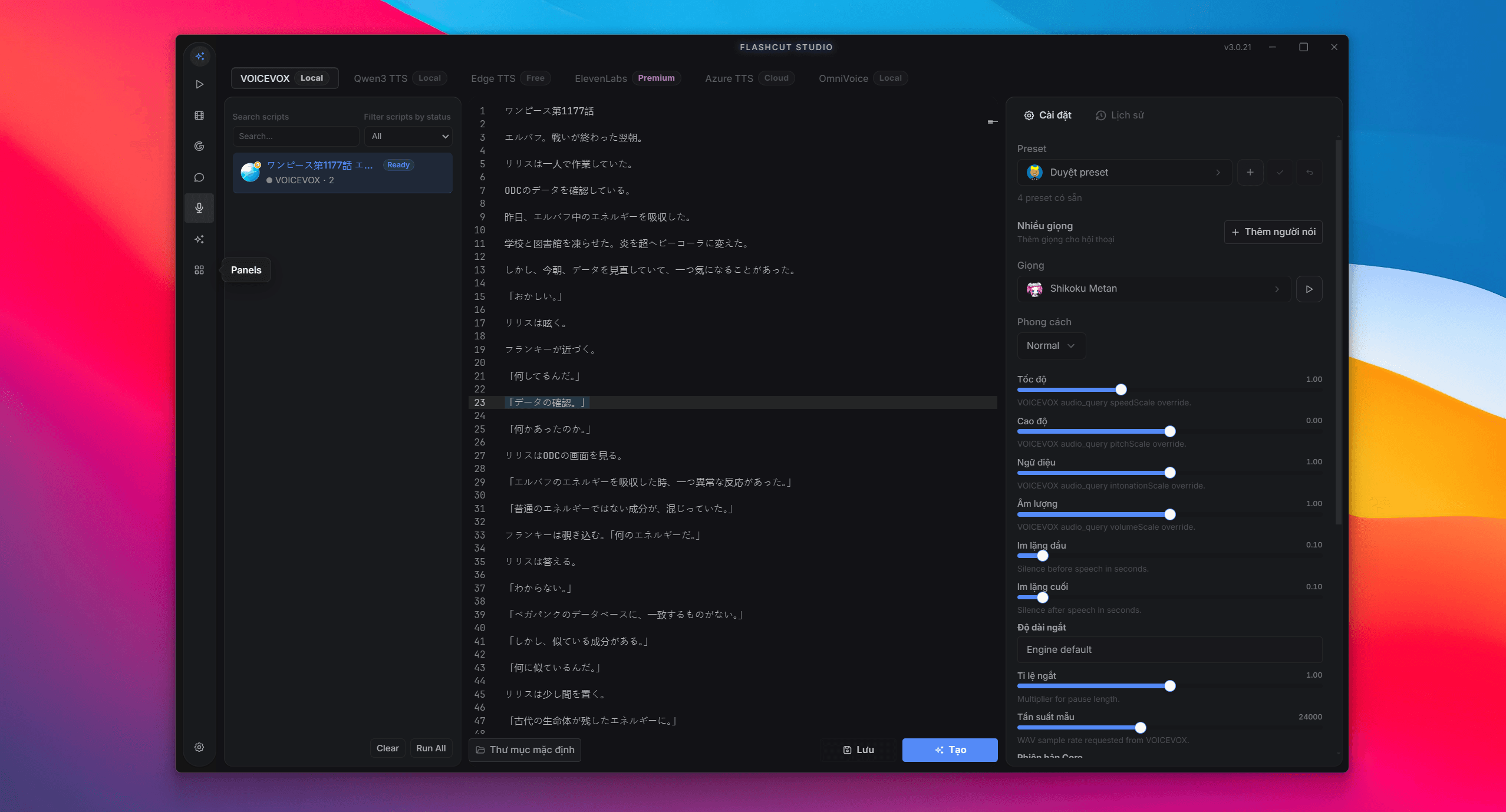Add a new preset with the plus icon
The width and height of the screenshot is (1506, 812).
pyautogui.click(x=1250, y=172)
